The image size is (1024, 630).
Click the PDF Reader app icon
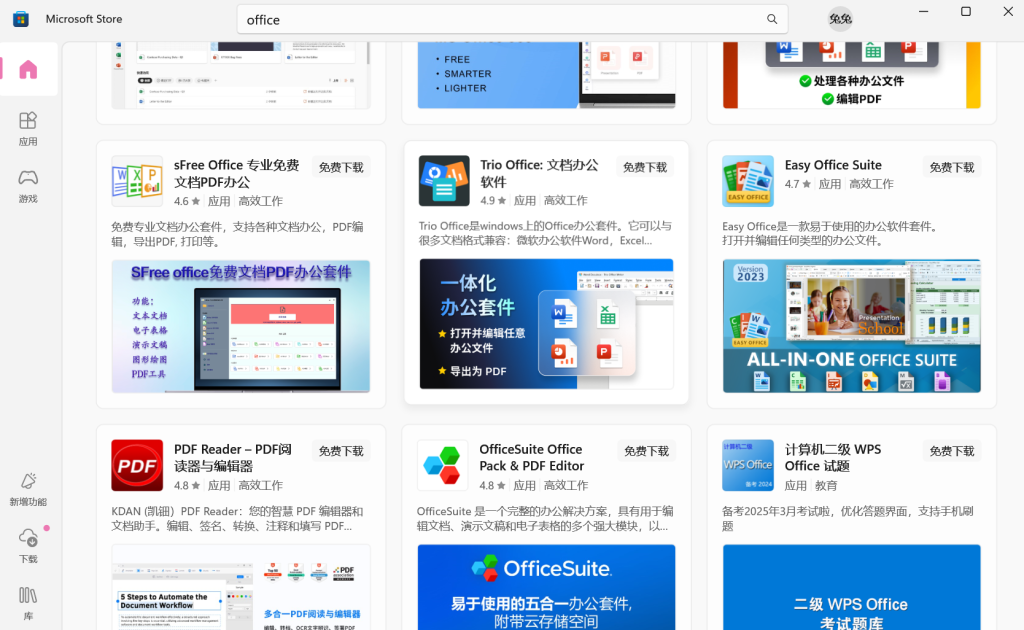coord(137,465)
